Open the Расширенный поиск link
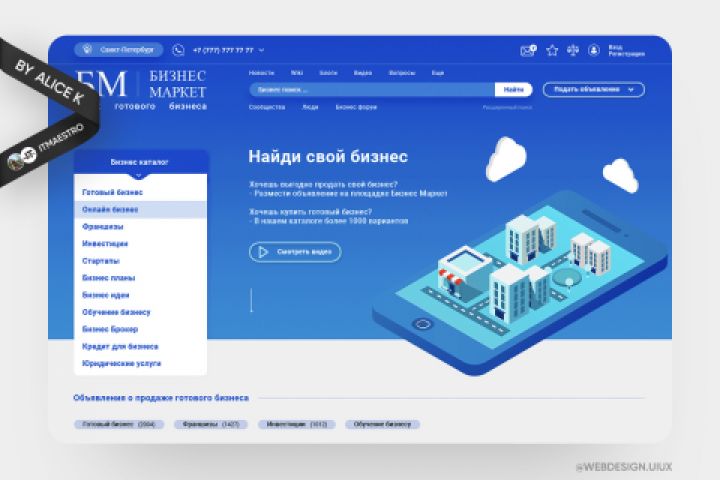Screen dimensions: 720x480 coord(507,107)
